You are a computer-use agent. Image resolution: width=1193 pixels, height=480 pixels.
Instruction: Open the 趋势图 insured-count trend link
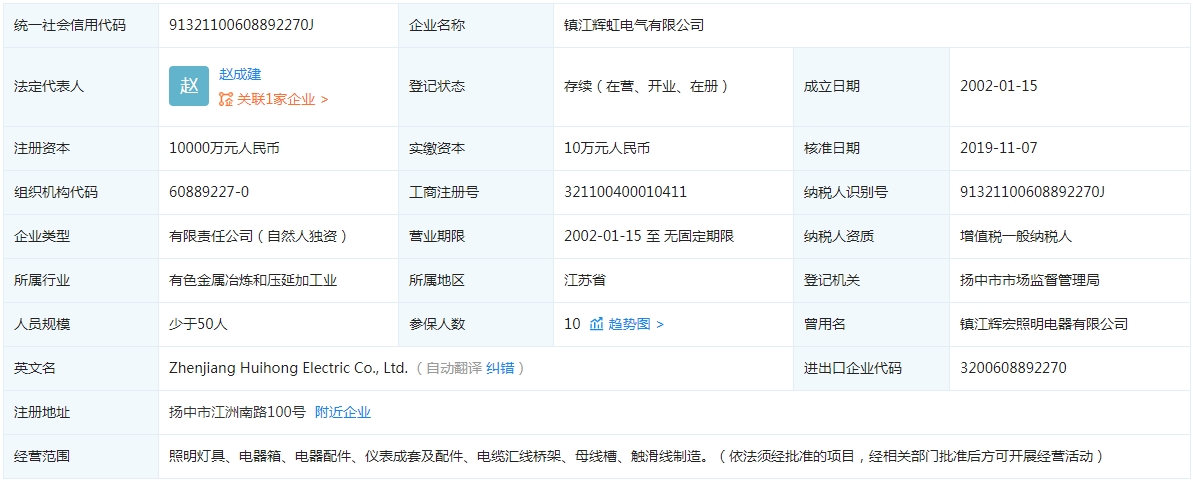pos(636,324)
